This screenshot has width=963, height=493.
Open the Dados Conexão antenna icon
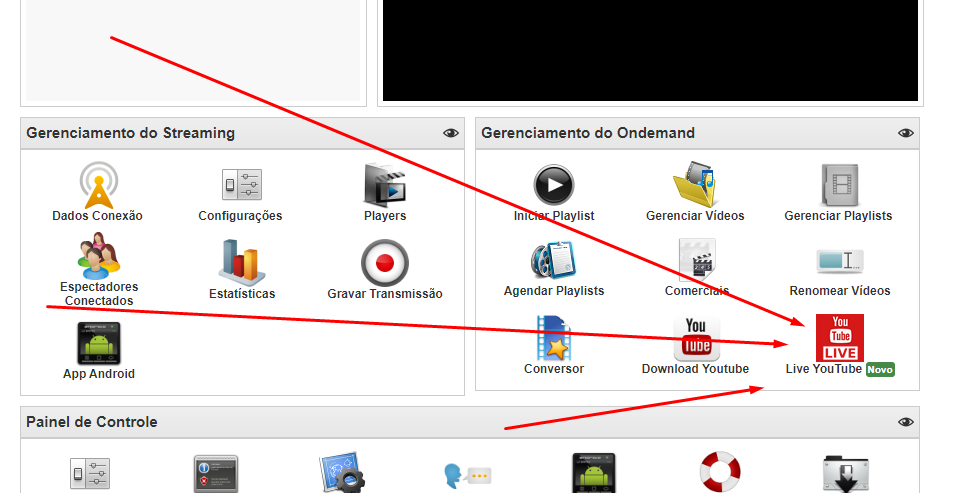pyautogui.click(x=98, y=185)
